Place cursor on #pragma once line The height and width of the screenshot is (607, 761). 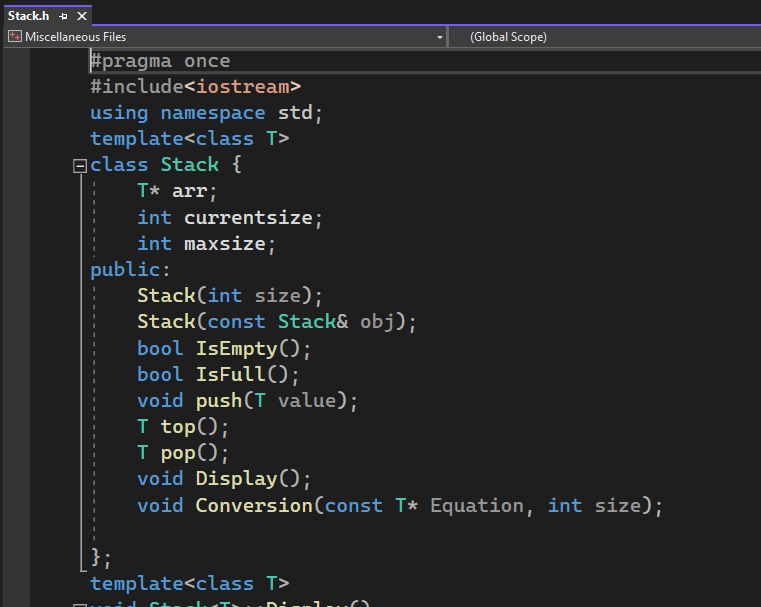pos(160,61)
